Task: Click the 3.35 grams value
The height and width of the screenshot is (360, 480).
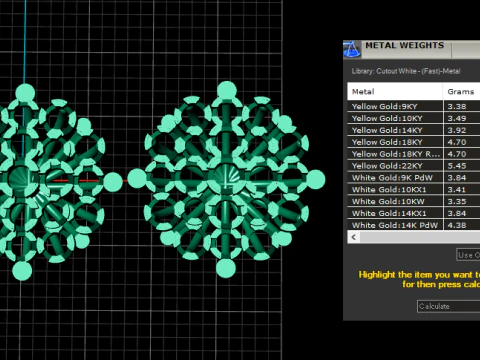Action: pyautogui.click(x=457, y=201)
